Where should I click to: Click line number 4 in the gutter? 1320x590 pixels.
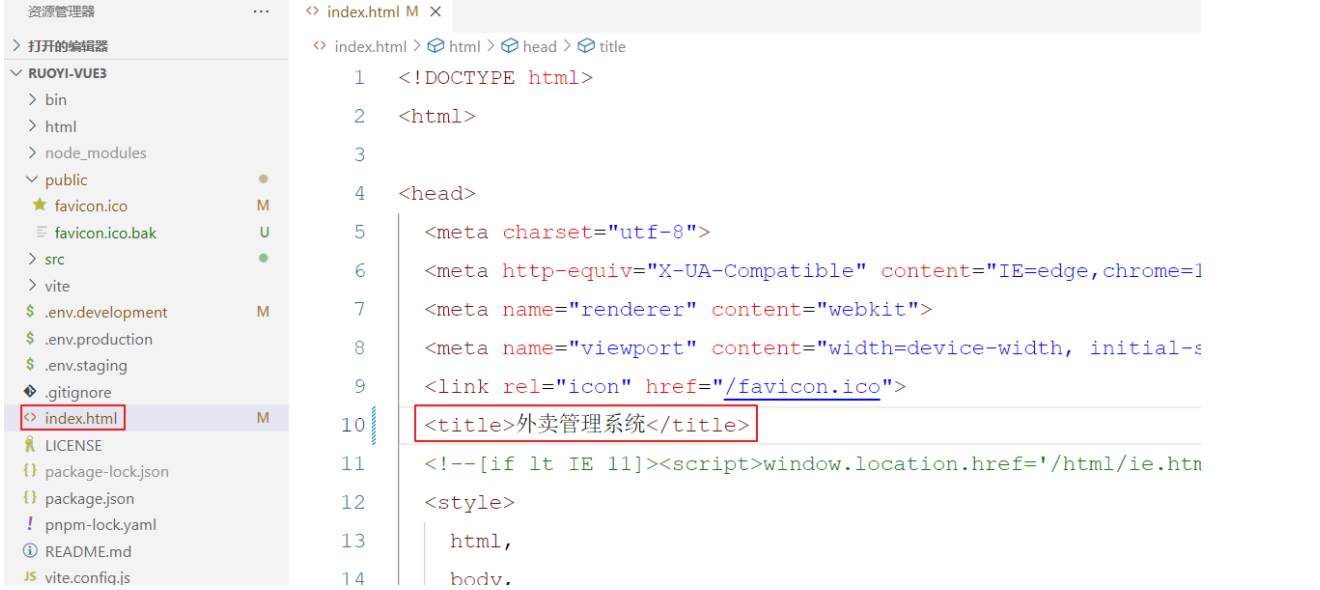[359, 193]
